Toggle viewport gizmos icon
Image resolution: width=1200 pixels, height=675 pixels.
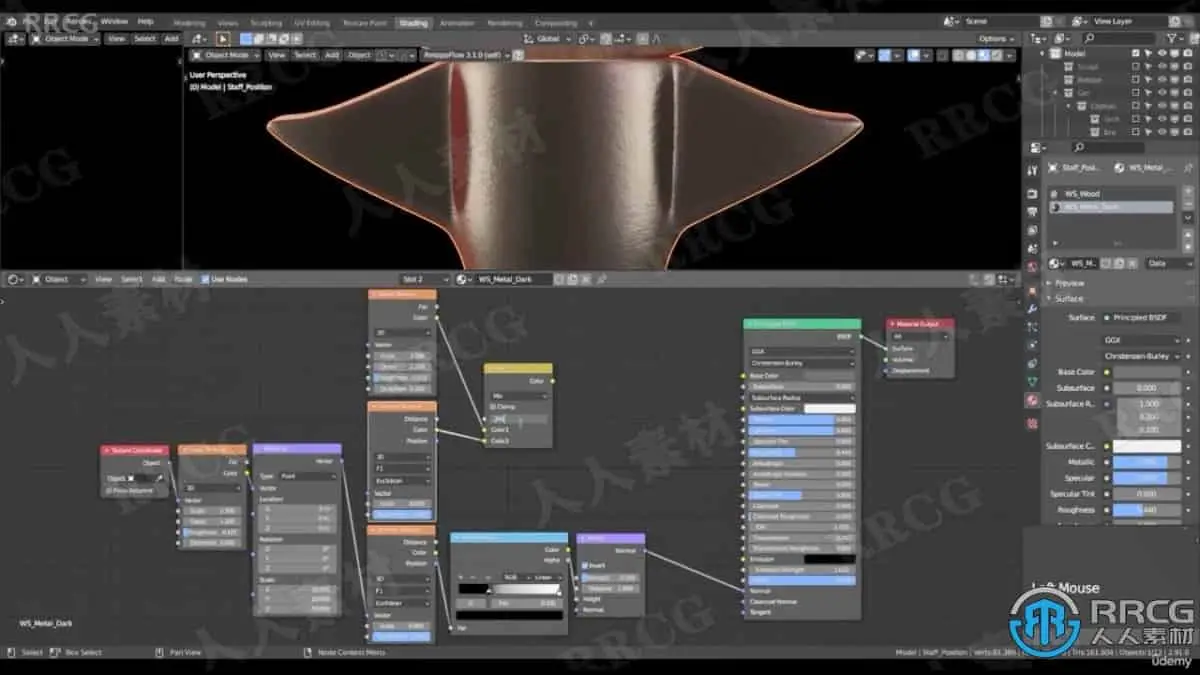point(884,56)
